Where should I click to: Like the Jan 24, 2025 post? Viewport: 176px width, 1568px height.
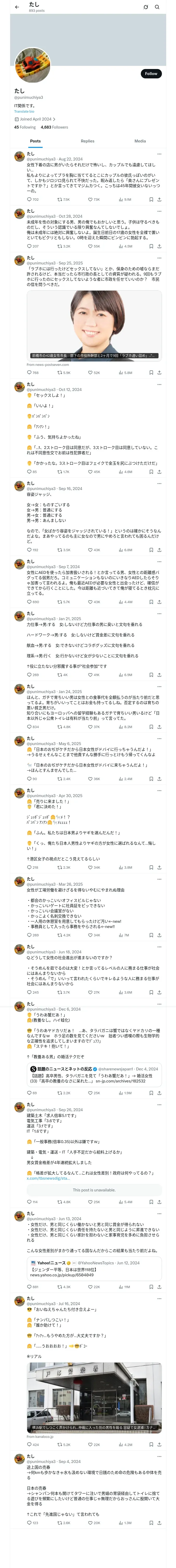[90, 727]
